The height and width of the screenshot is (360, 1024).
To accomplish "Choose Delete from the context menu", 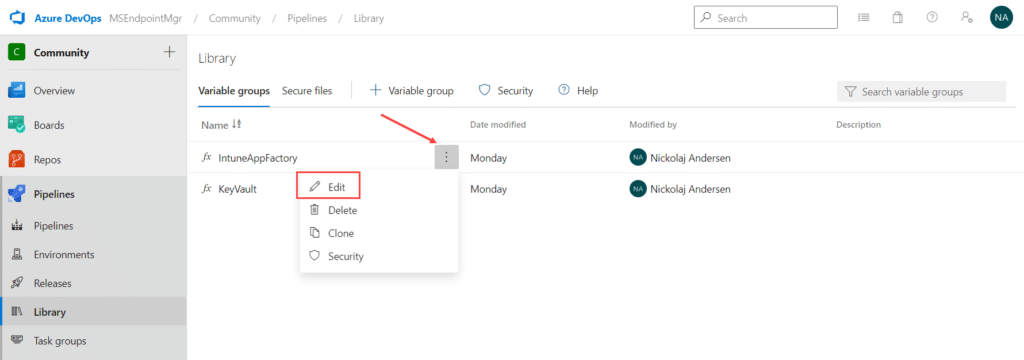I will [x=379, y=210].
